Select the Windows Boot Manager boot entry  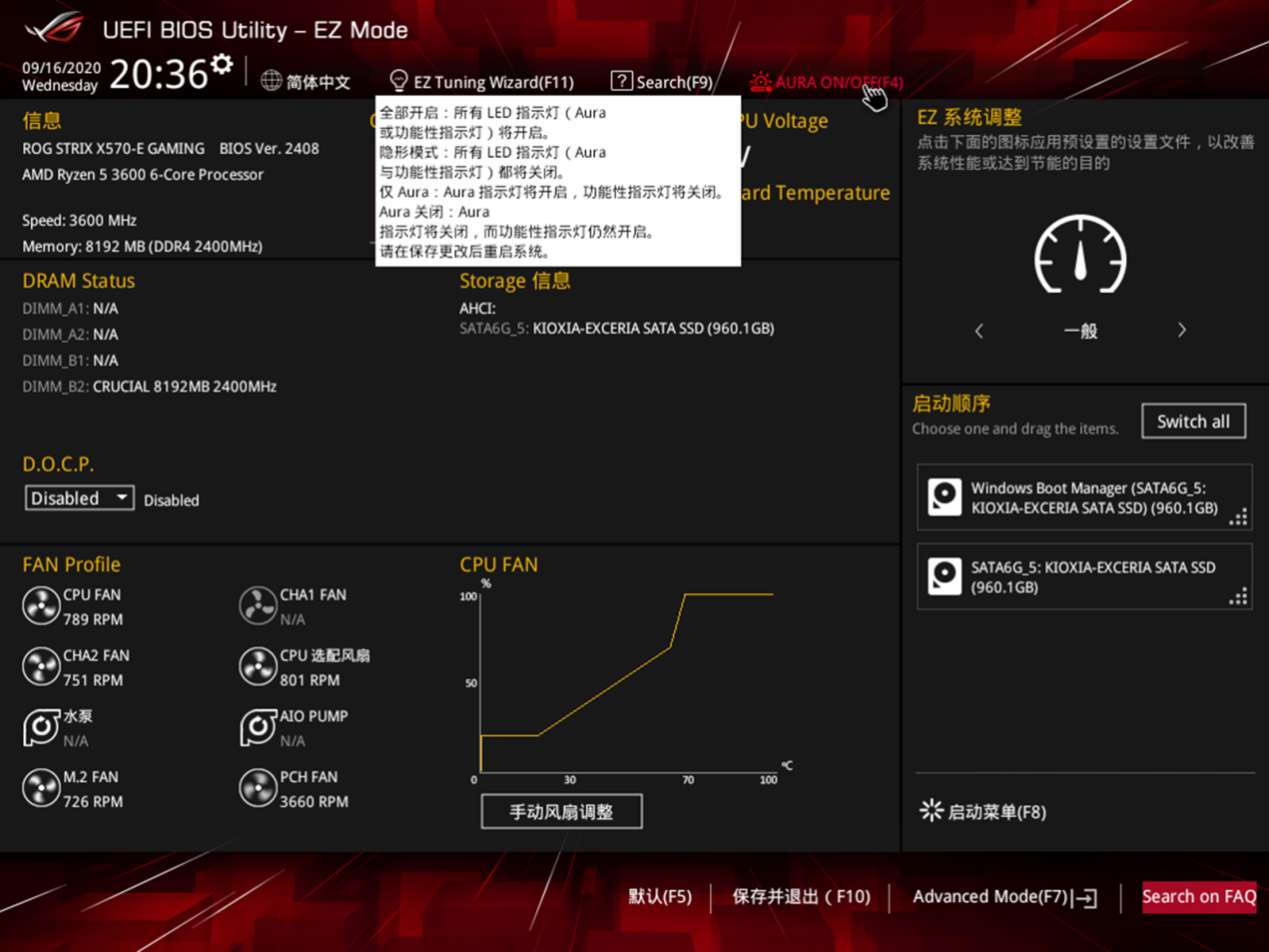(x=1084, y=497)
